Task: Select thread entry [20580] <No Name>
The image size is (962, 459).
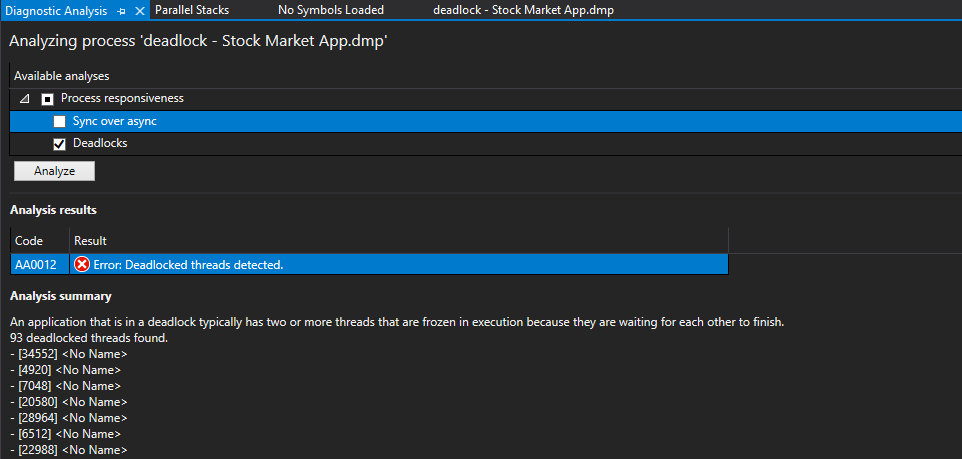Action: 69,402
